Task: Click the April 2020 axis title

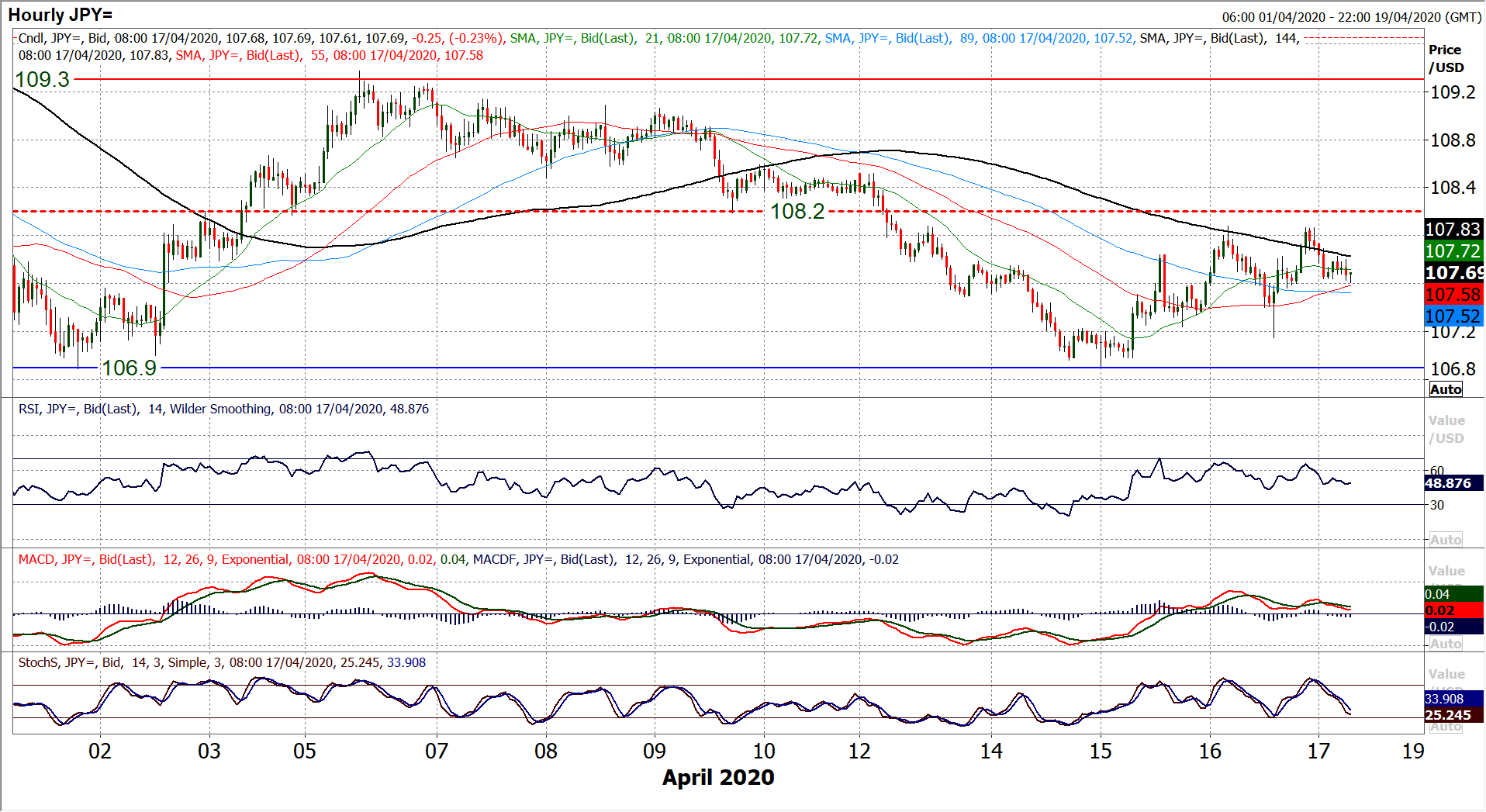Action: pyautogui.click(x=718, y=777)
